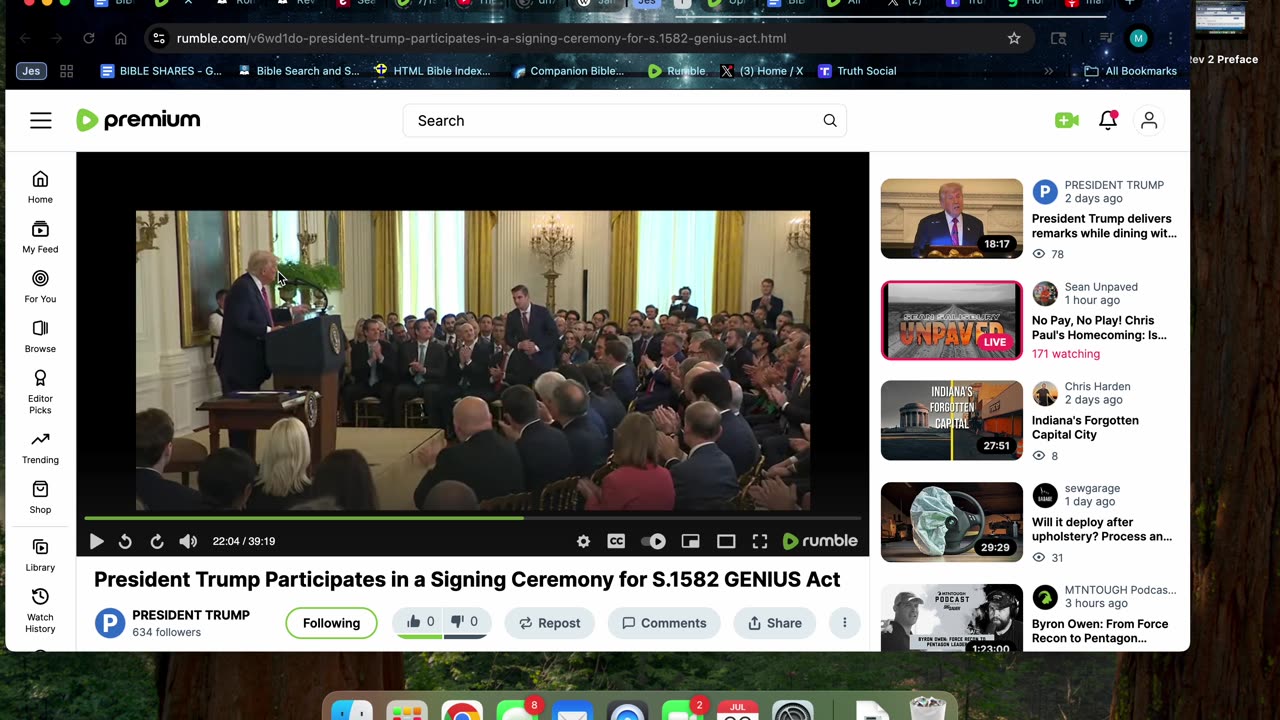Go to Home in sidebar
The image size is (1280, 720).
pos(40,187)
